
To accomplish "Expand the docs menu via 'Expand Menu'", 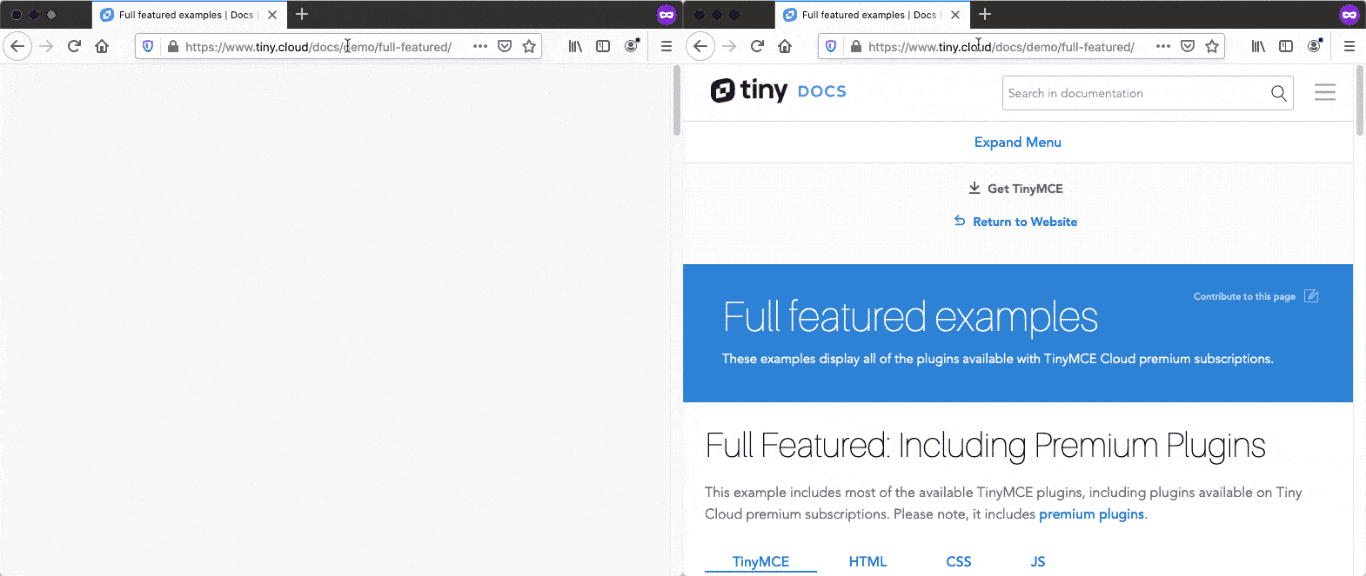I will [1018, 142].
